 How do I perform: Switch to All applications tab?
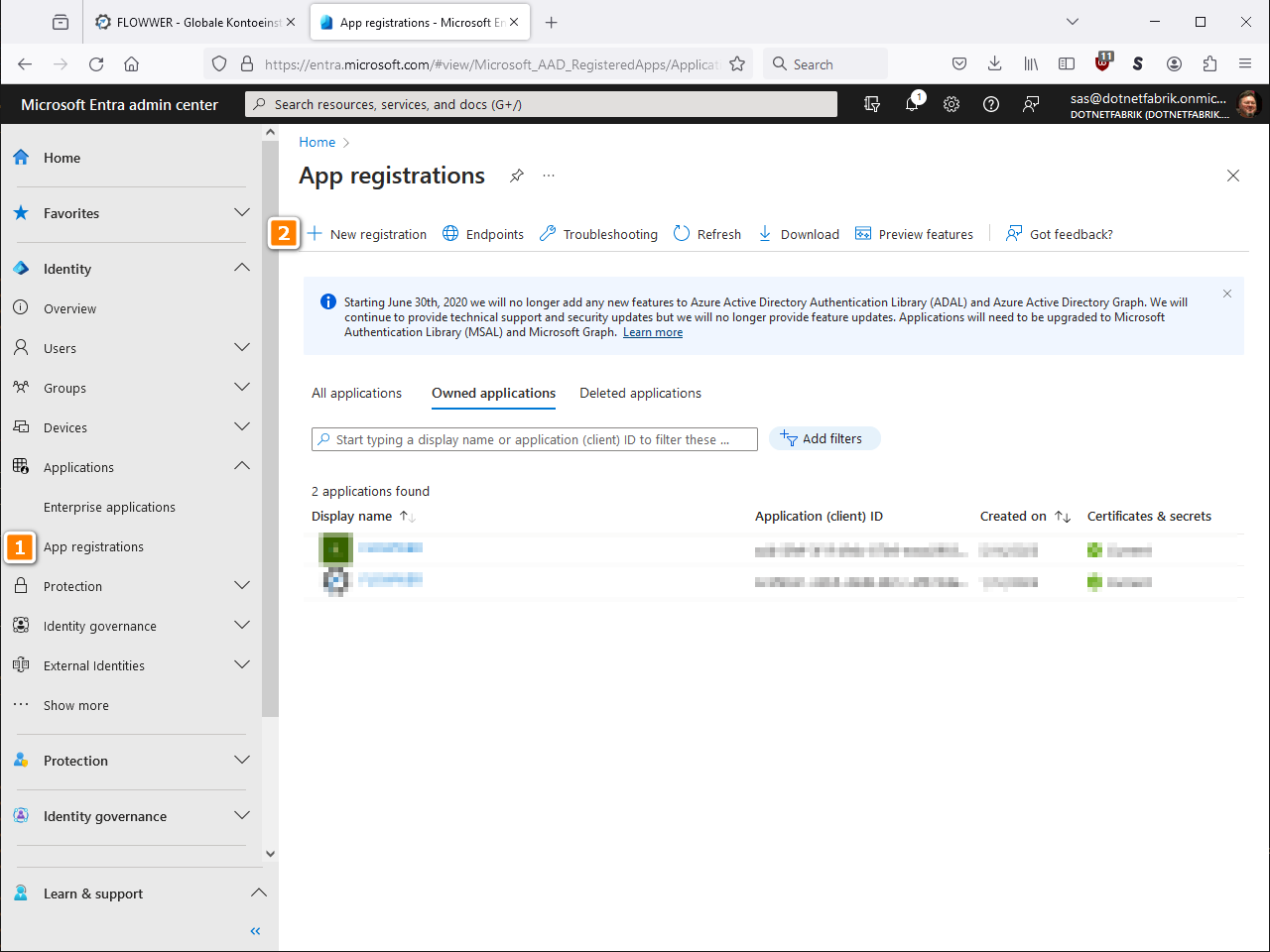pos(356,394)
